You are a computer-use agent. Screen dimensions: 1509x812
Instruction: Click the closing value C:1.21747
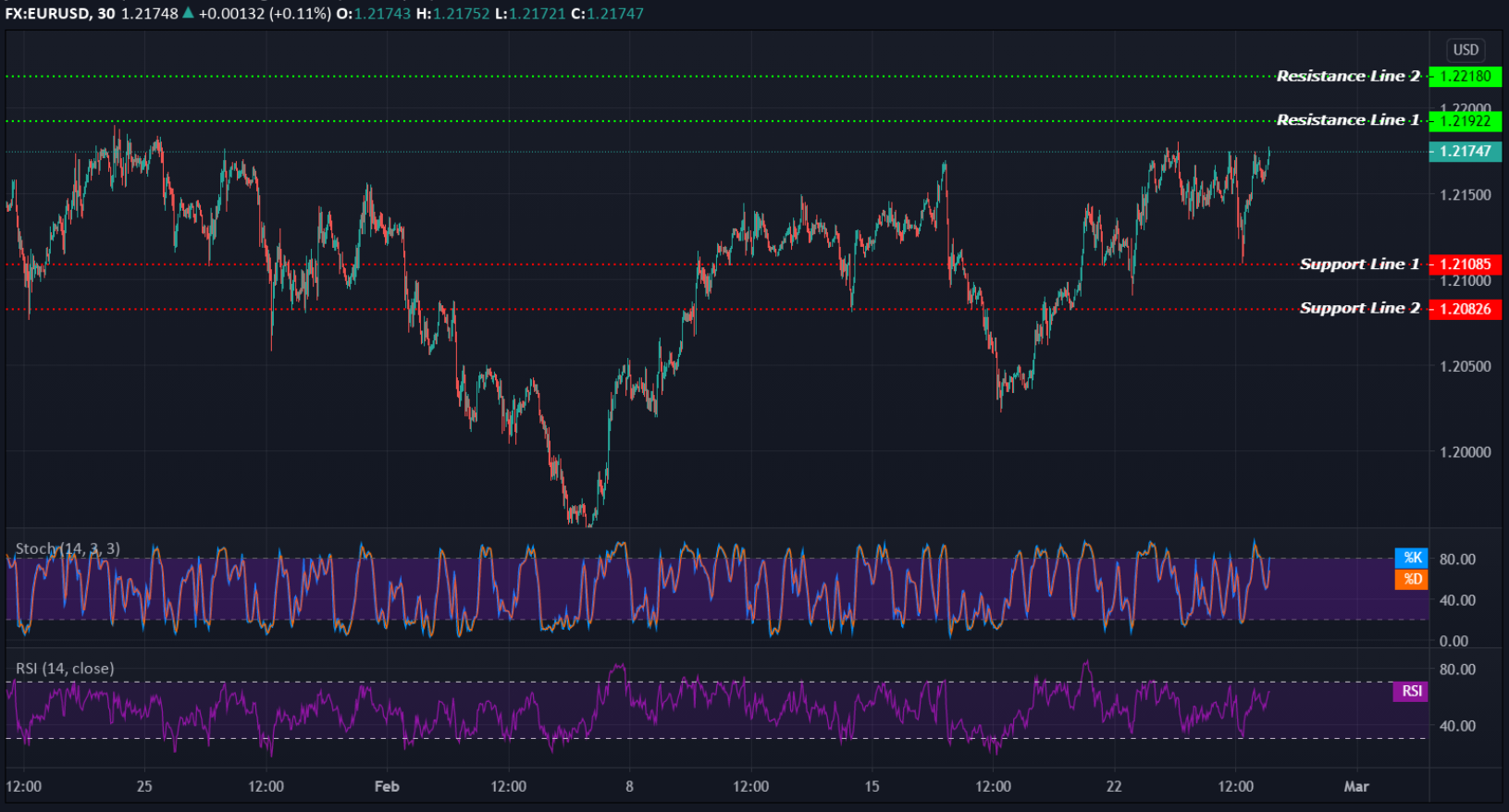click(608, 14)
